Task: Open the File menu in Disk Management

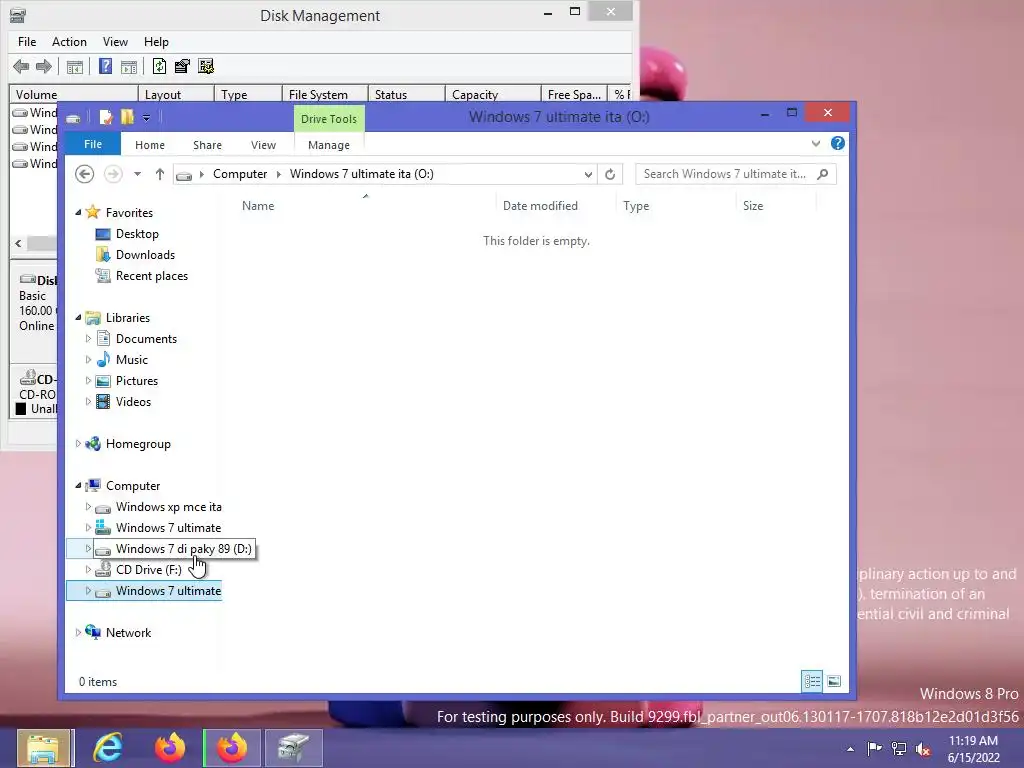Action: (27, 42)
